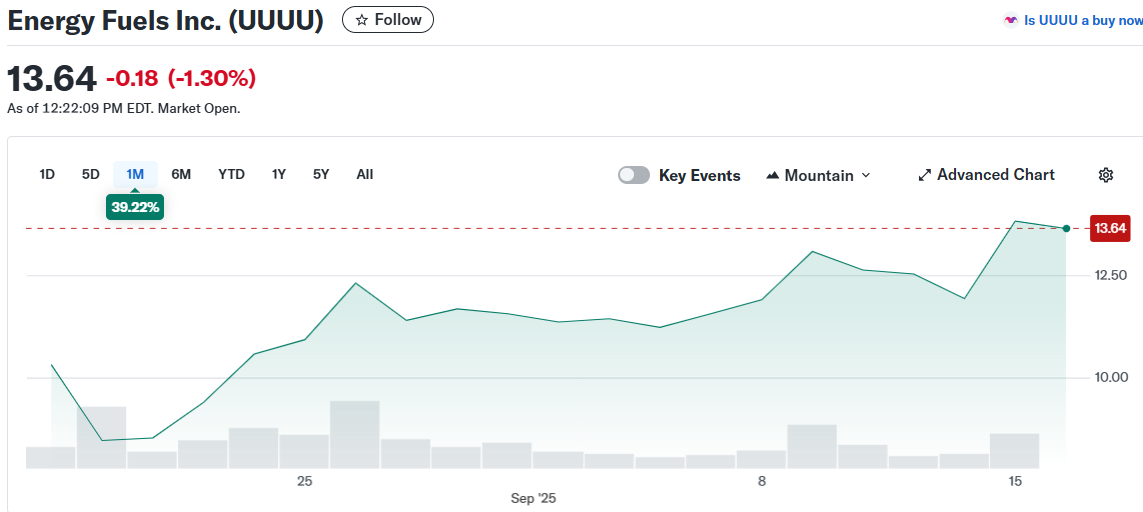The image size is (1143, 512).
Task: Open the Advanced Chart view
Action: [x=986, y=175]
